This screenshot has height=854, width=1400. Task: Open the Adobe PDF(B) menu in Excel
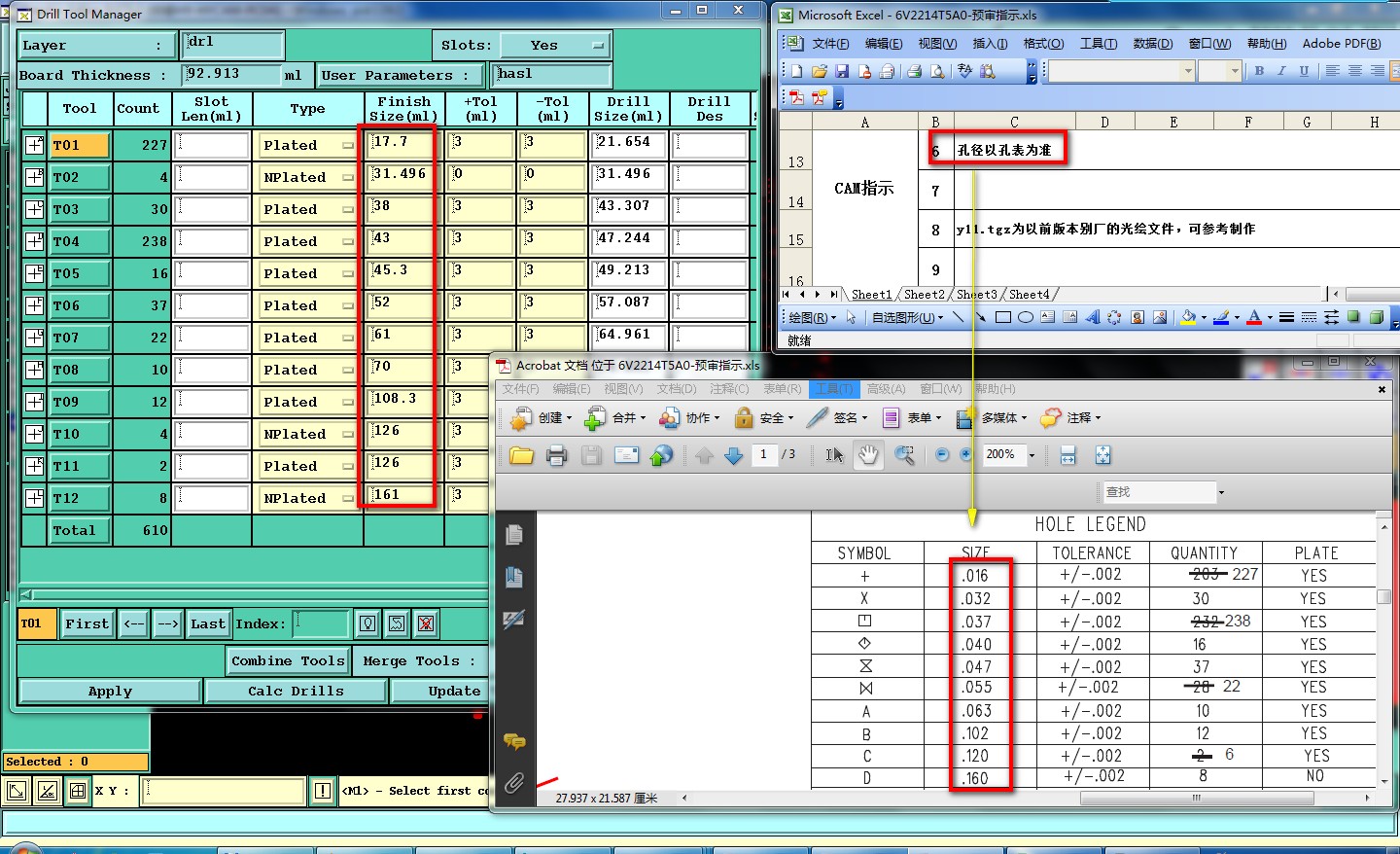tap(1342, 44)
